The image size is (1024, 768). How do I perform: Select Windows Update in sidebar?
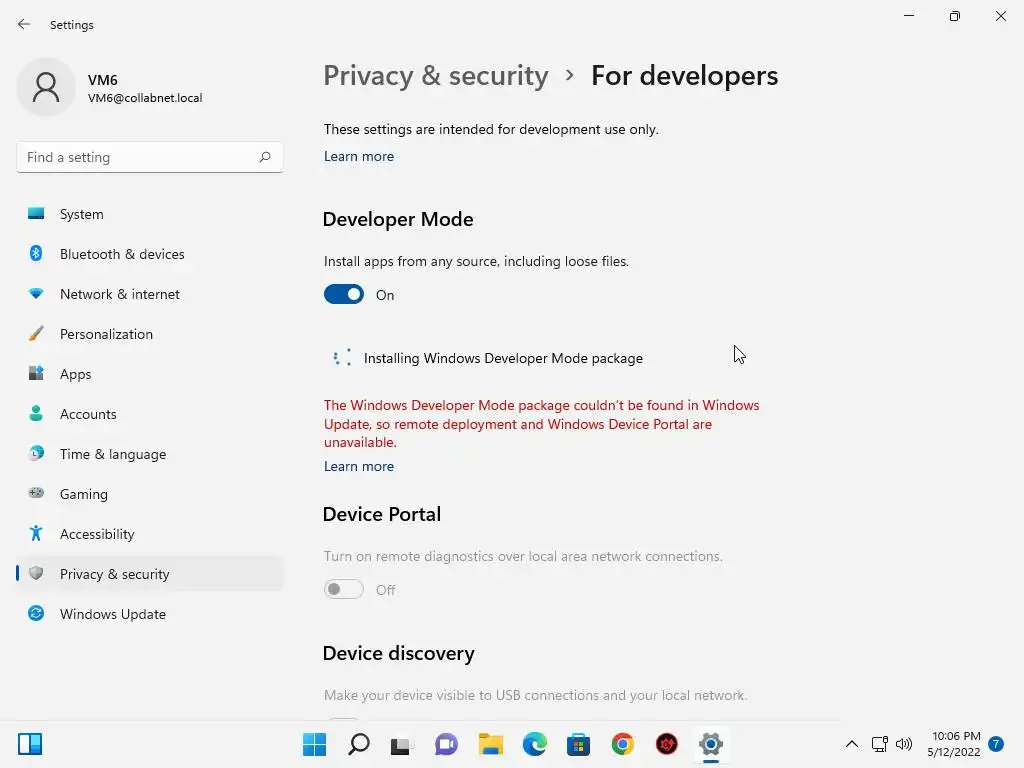(112, 614)
